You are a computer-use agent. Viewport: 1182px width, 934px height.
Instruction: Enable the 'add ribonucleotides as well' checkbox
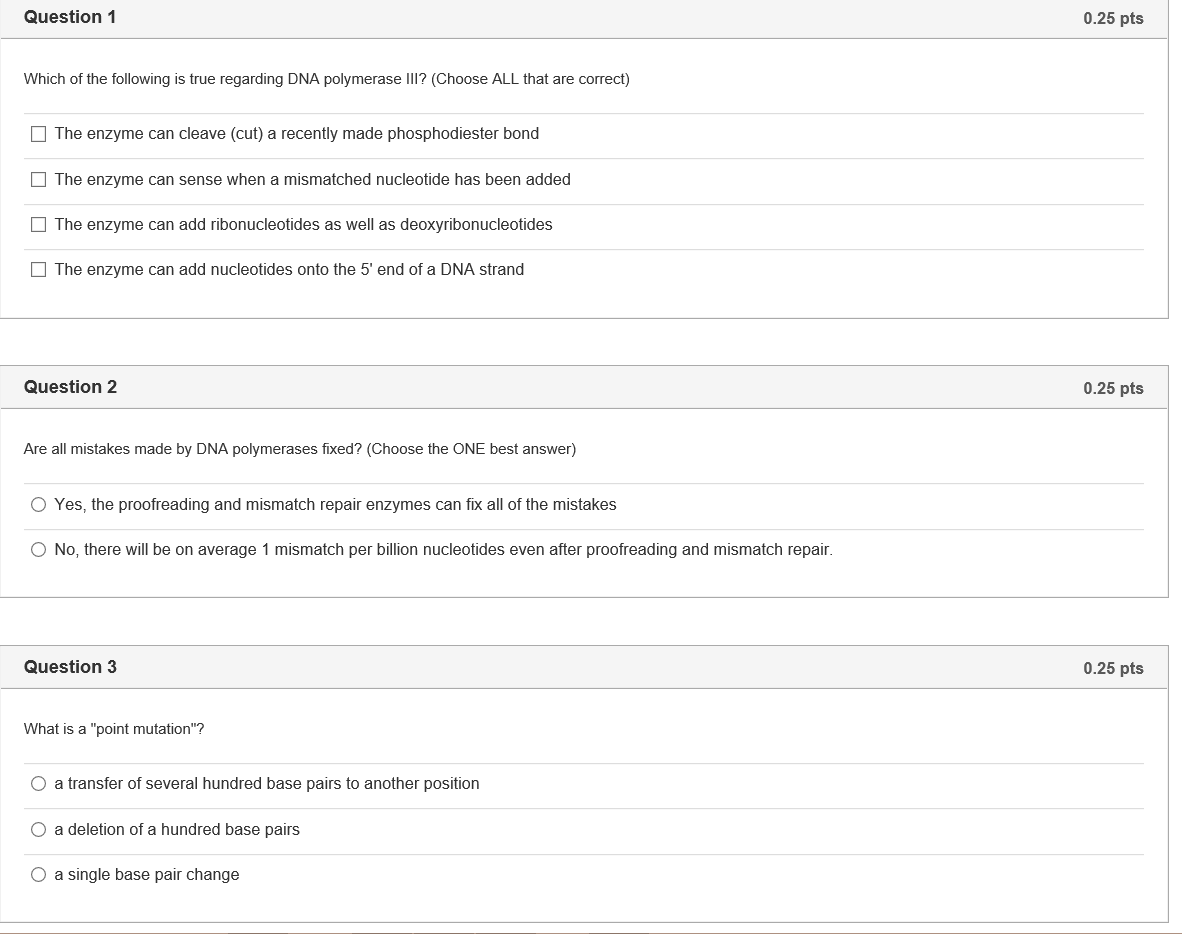click(39, 225)
